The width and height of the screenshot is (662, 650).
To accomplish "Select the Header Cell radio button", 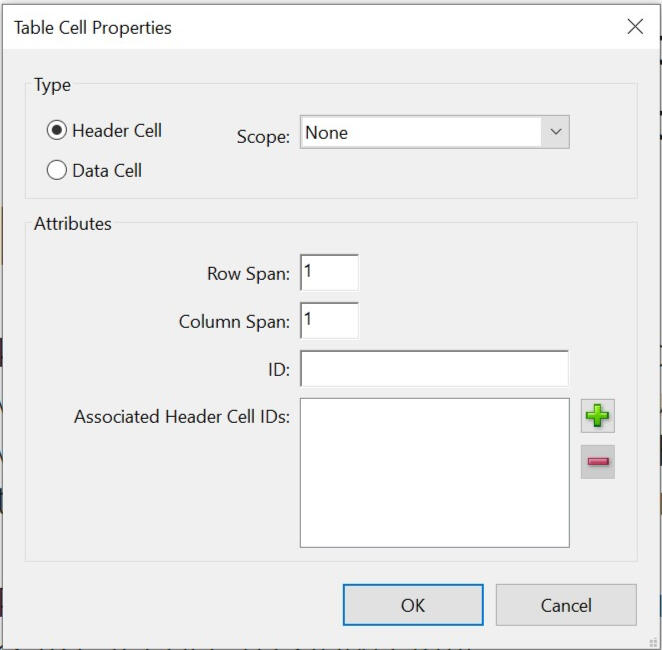I will [57, 130].
